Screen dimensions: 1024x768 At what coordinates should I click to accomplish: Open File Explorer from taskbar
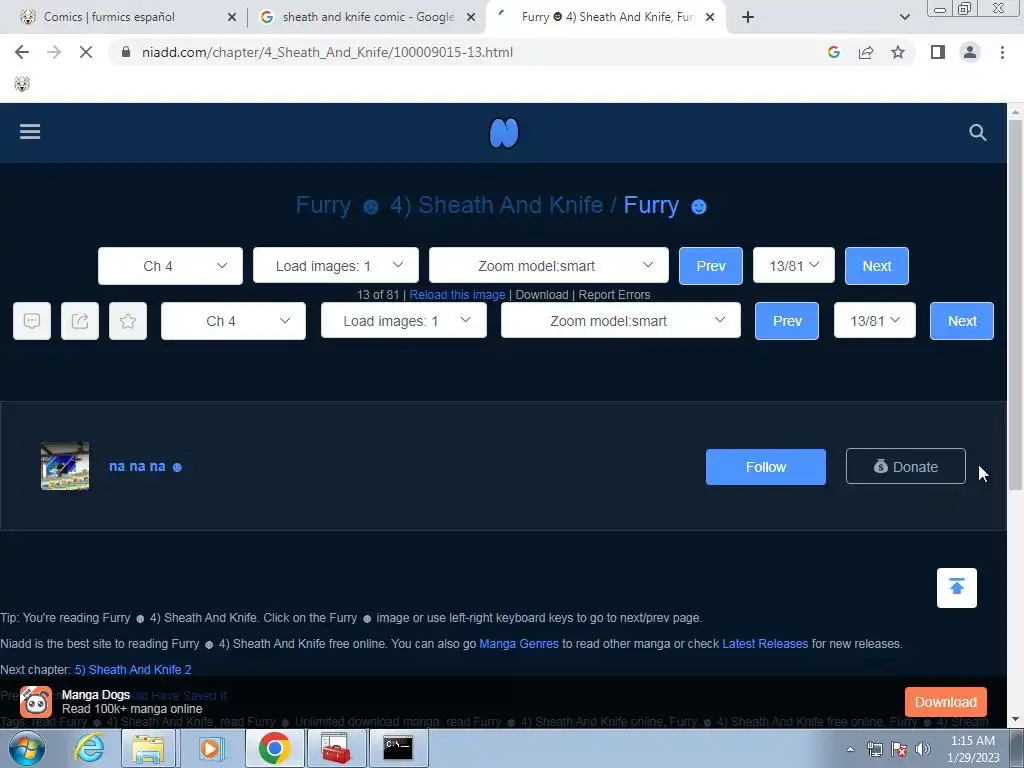coord(148,748)
